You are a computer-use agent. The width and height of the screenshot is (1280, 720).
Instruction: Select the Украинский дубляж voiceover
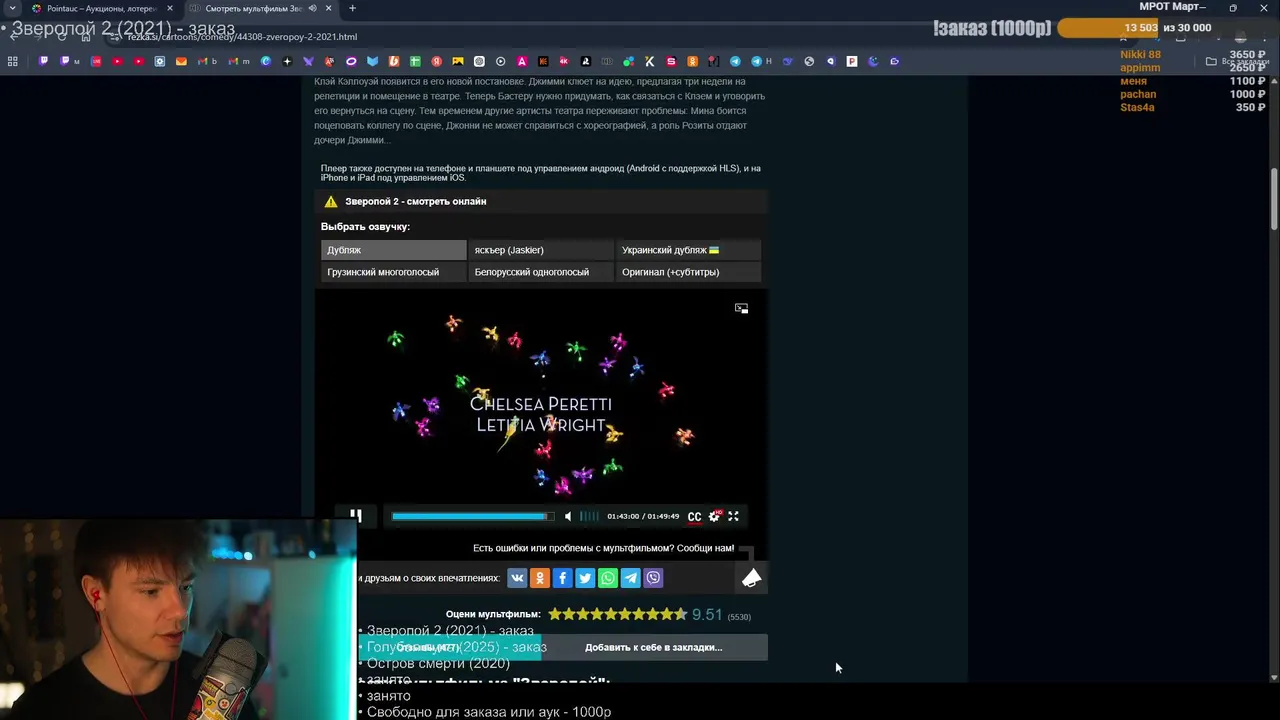[x=688, y=250]
